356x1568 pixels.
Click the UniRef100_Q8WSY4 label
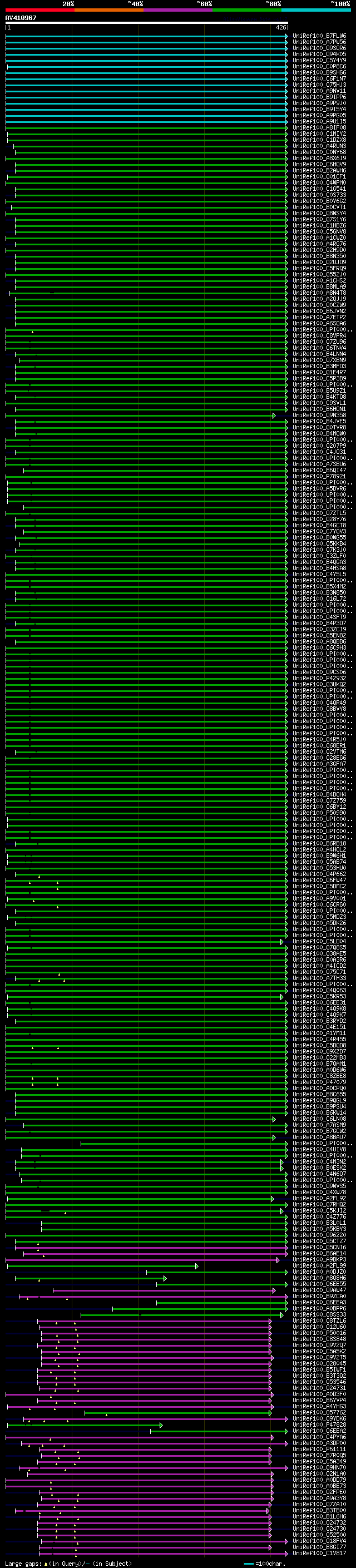pos(319,214)
